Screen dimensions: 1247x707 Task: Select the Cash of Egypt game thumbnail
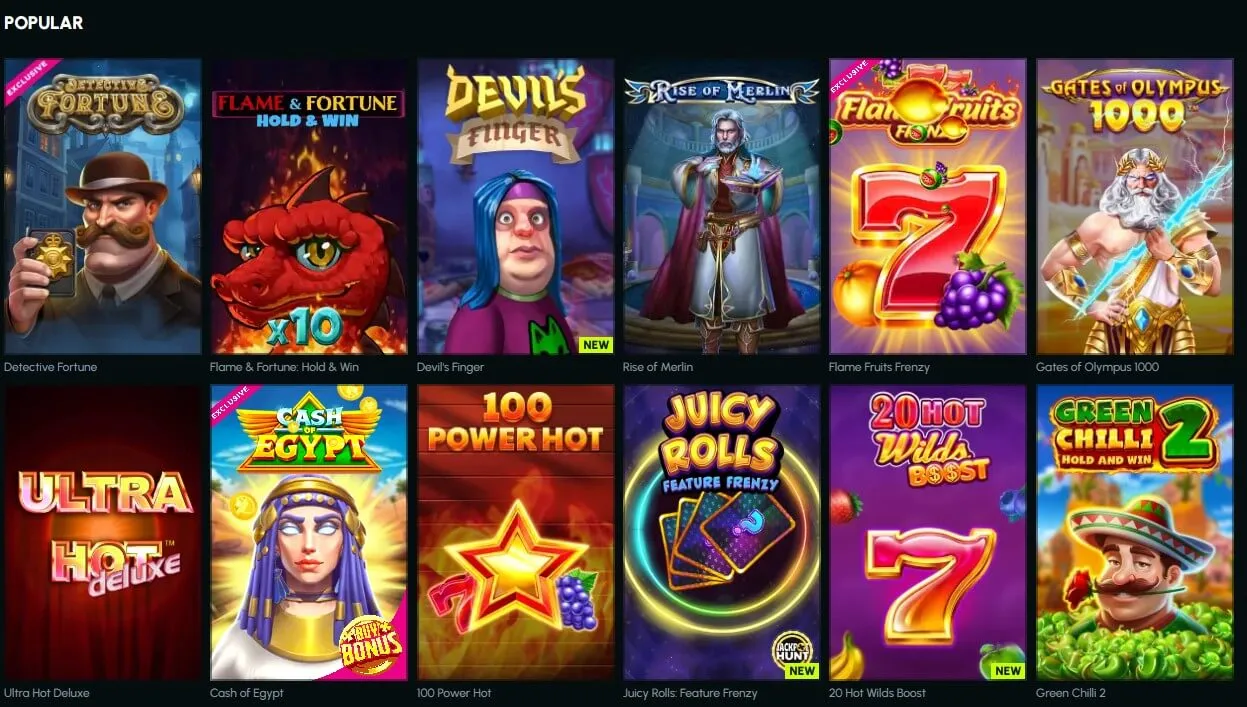tap(309, 532)
